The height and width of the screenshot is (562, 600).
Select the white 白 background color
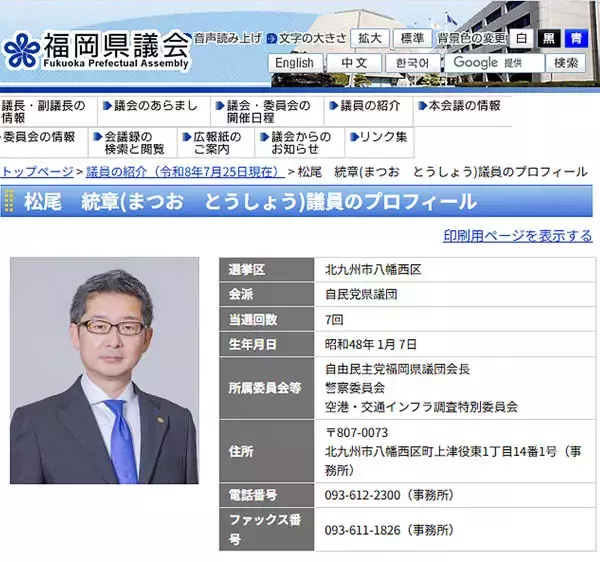pyautogui.click(x=521, y=39)
